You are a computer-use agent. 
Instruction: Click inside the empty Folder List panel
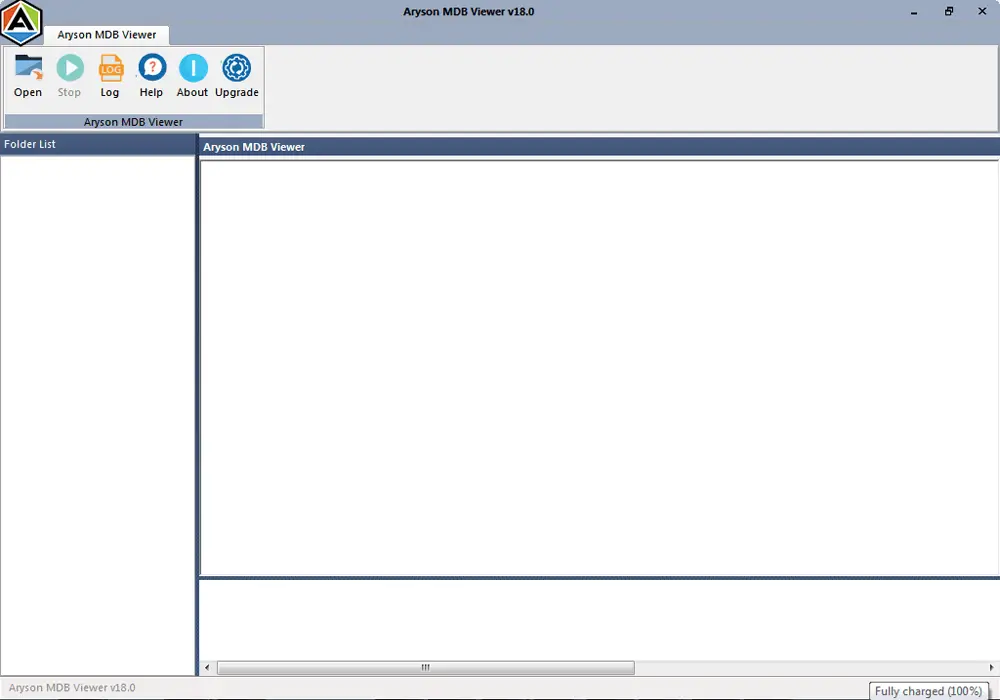tap(95, 400)
